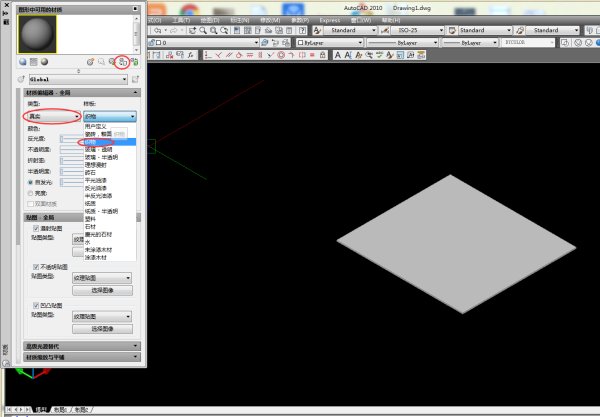Choose 理想漫射 in the template list
This screenshot has width=600, height=417.
(109, 165)
